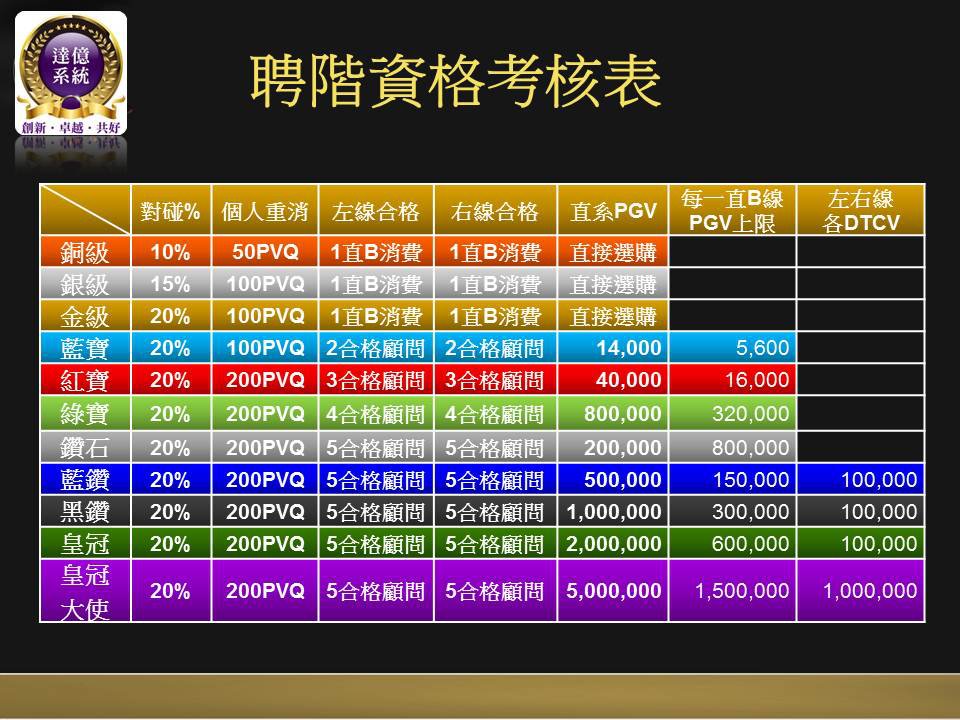
Task: Select the 黑鑽 row label
Action: click(85, 511)
